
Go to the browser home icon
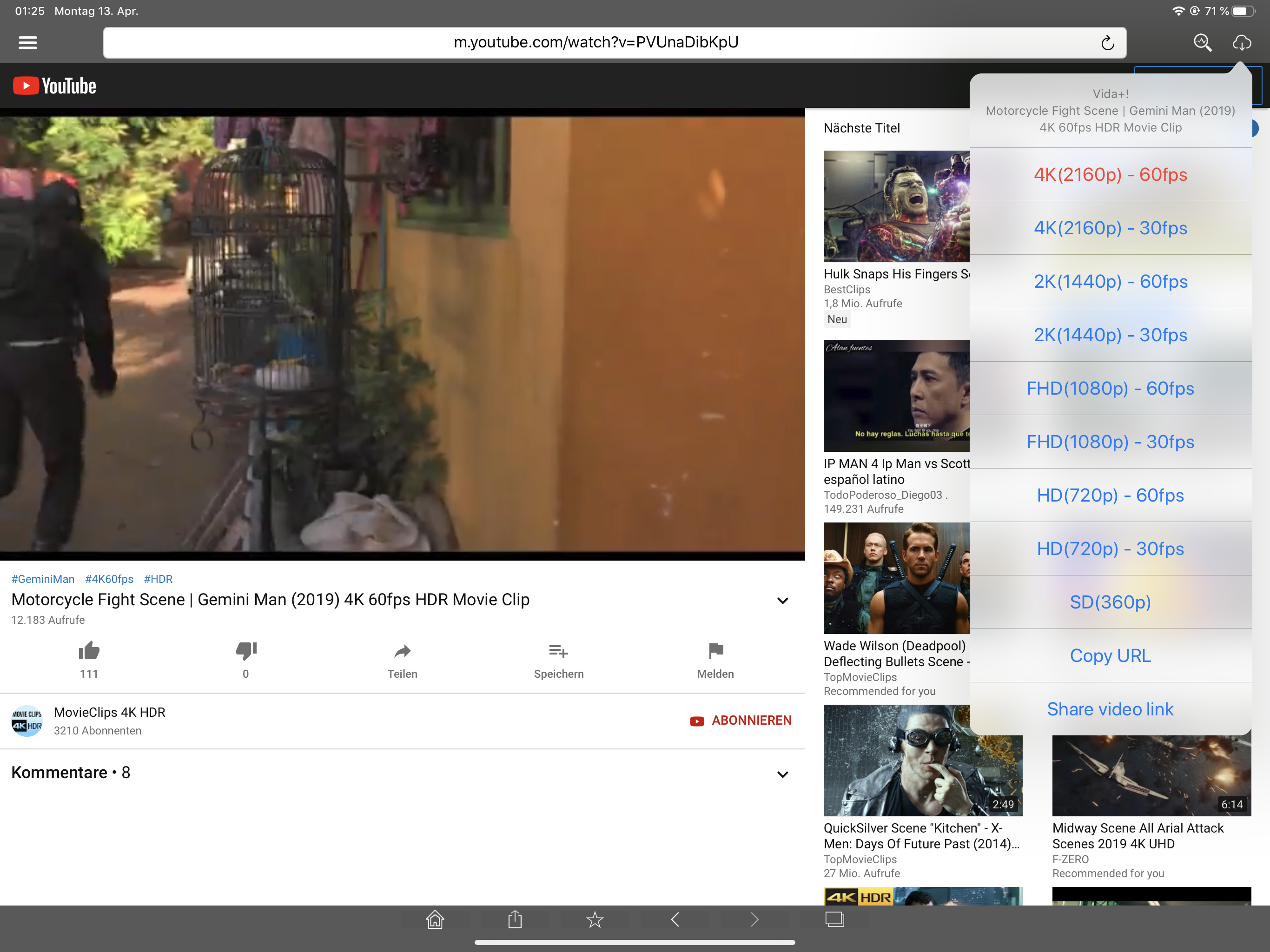coord(435,919)
